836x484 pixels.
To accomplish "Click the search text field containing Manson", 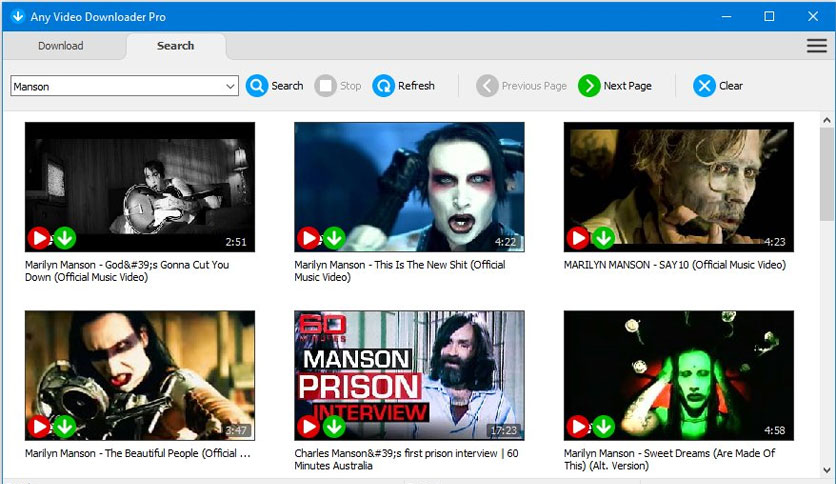I will coord(115,87).
